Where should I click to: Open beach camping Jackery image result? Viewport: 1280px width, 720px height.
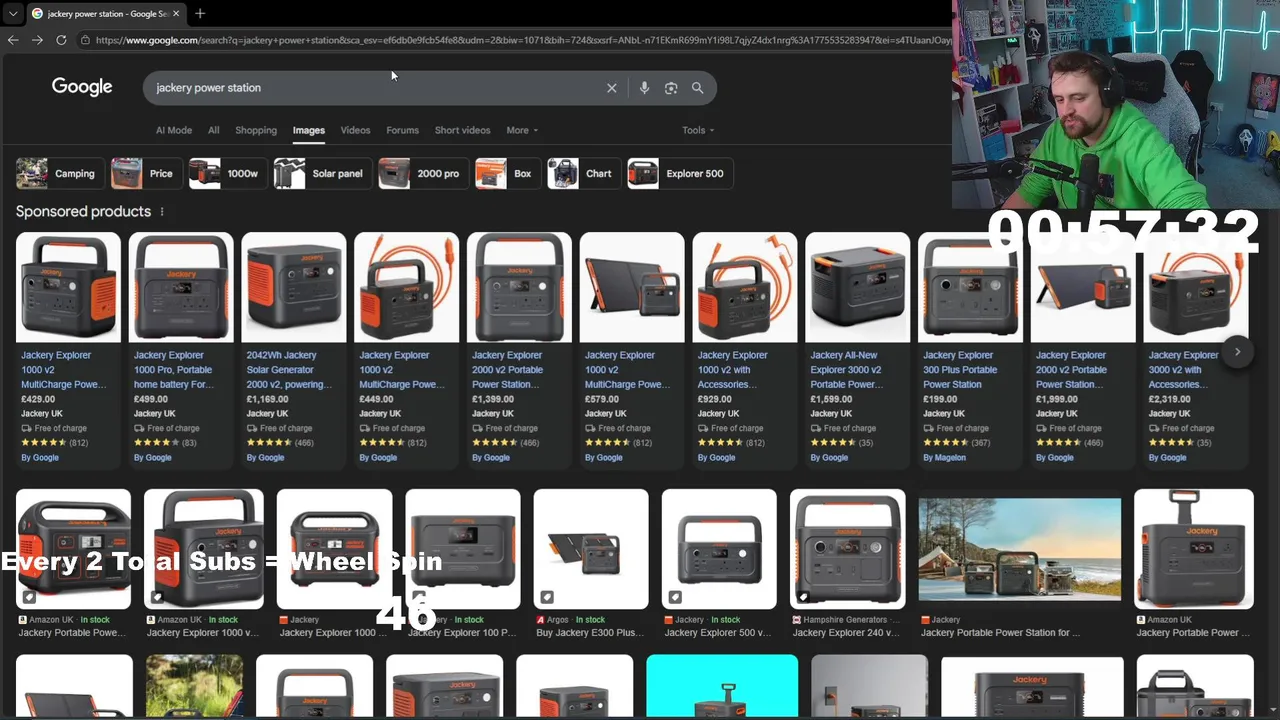(1020, 549)
